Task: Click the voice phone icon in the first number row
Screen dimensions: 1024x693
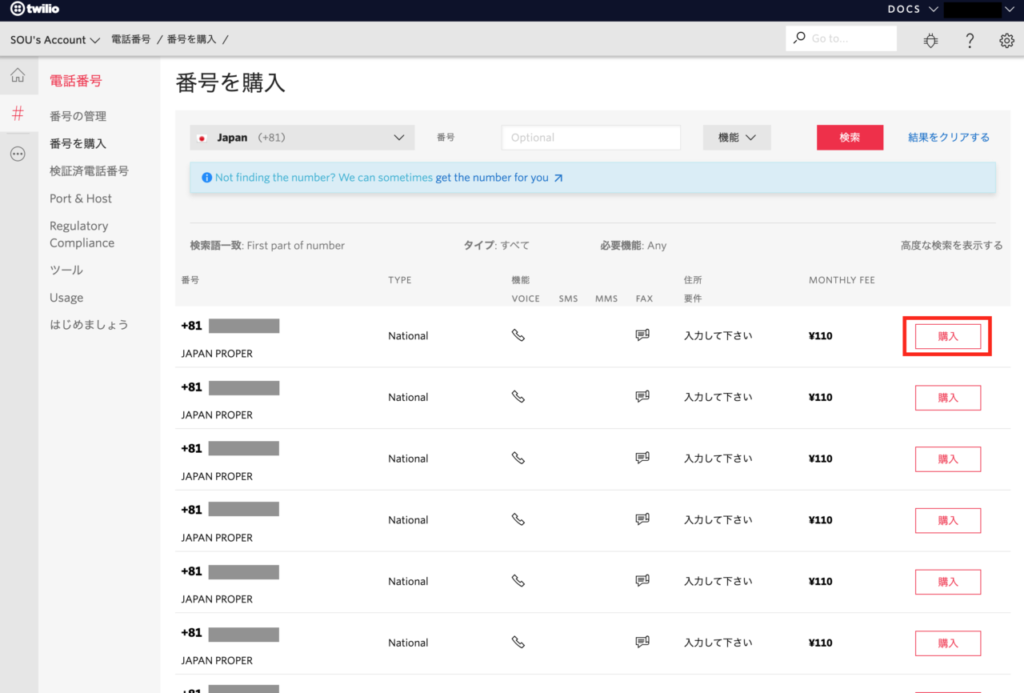Action: [518, 335]
